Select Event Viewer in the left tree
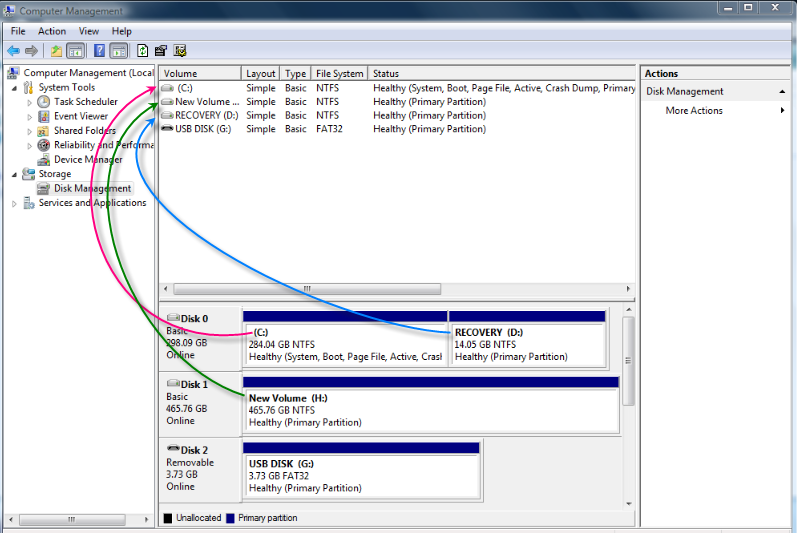This screenshot has height=533, width=797. pos(80,116)
